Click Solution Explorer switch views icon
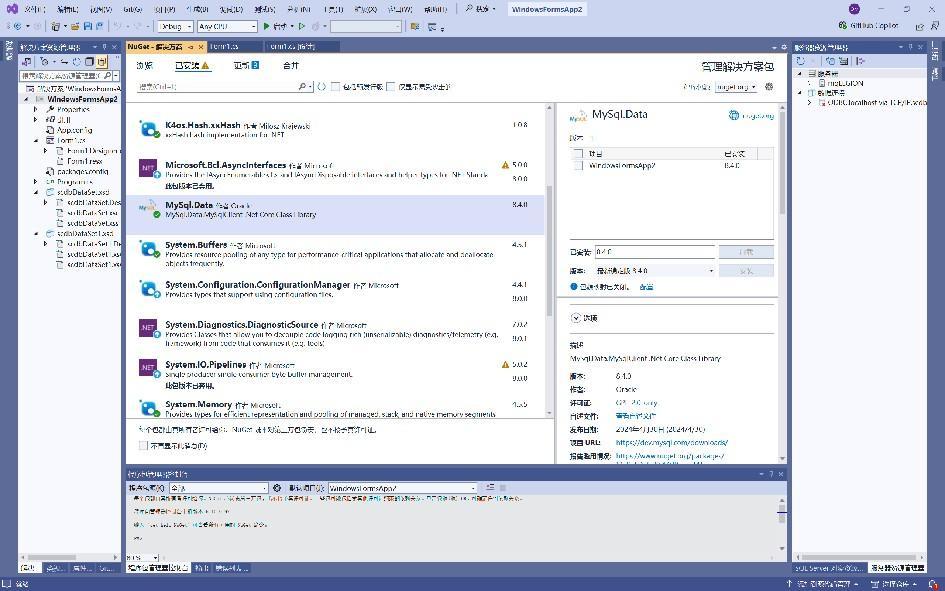 pos(27,61)
